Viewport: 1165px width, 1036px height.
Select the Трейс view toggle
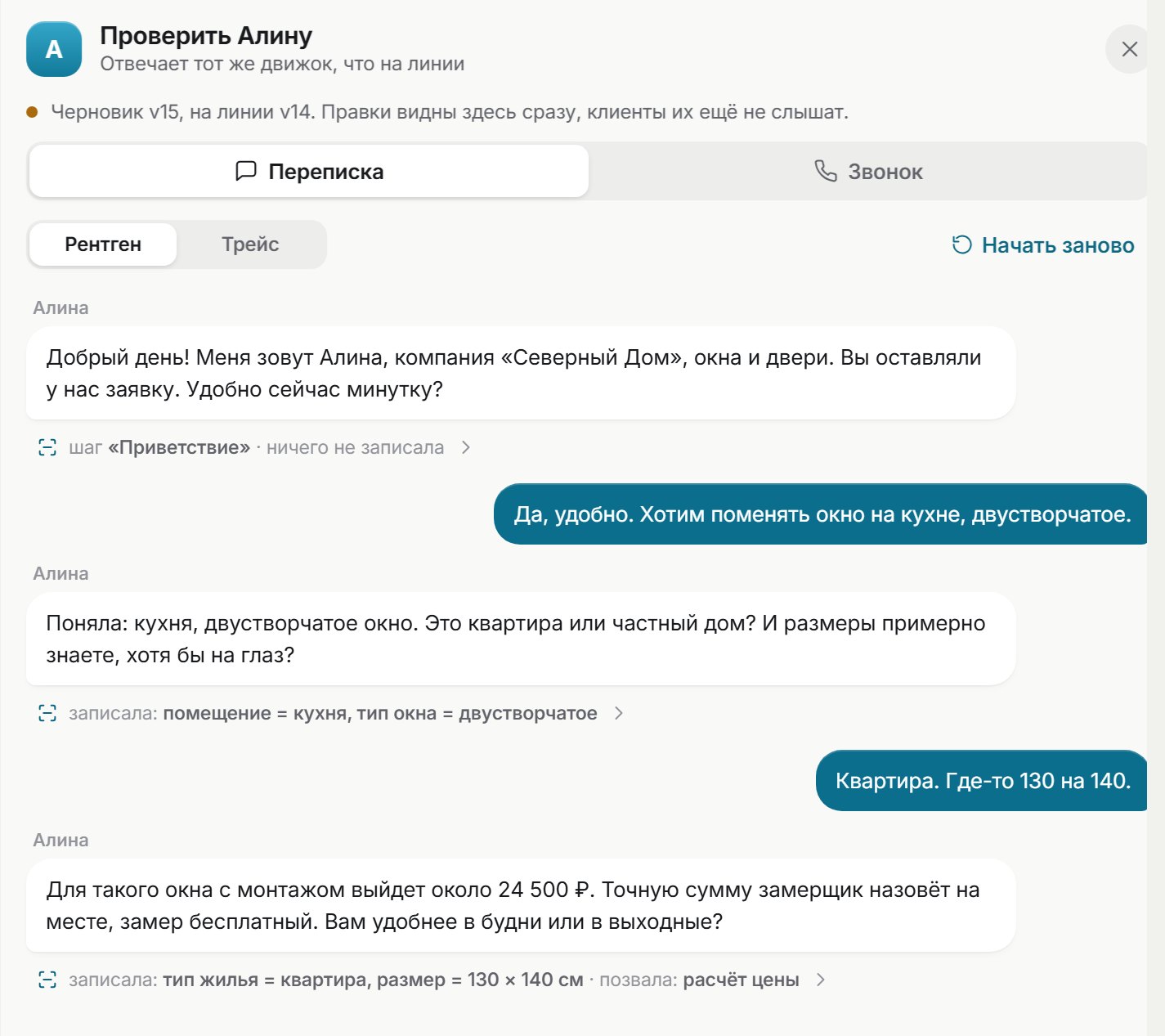pyautogui.click(x=250, y=244)
